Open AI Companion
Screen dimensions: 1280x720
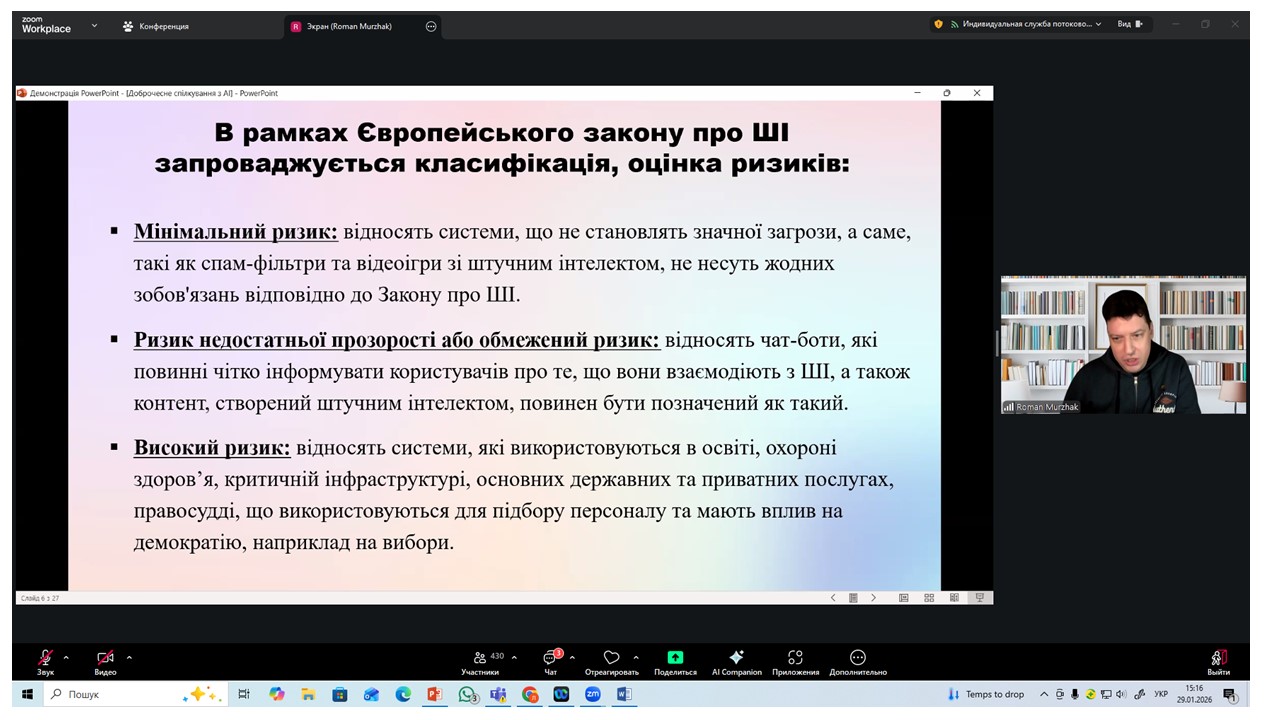pyautogui.click(x=736, y=658)
